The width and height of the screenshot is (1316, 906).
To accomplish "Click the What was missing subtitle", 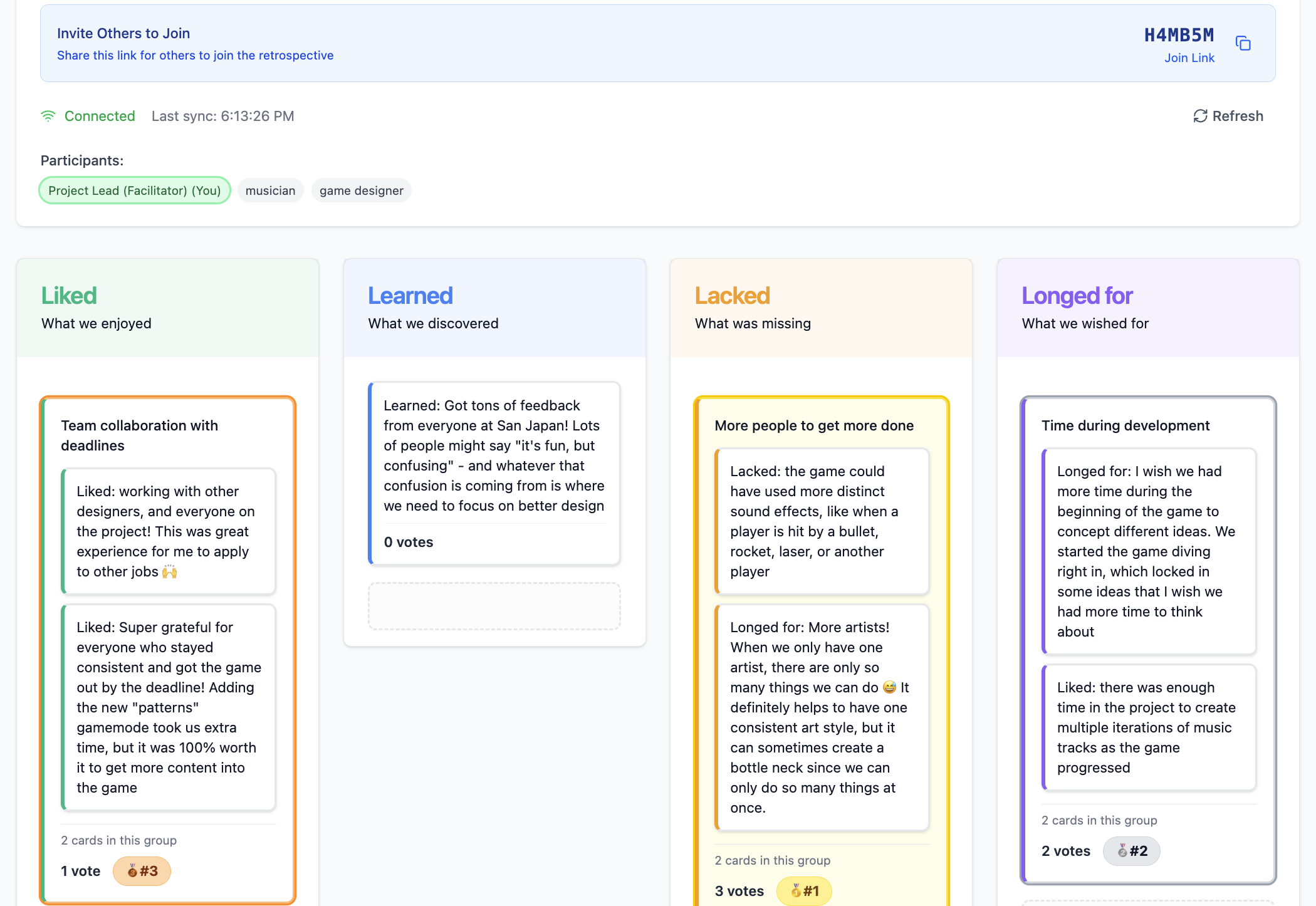I will 753,323.
